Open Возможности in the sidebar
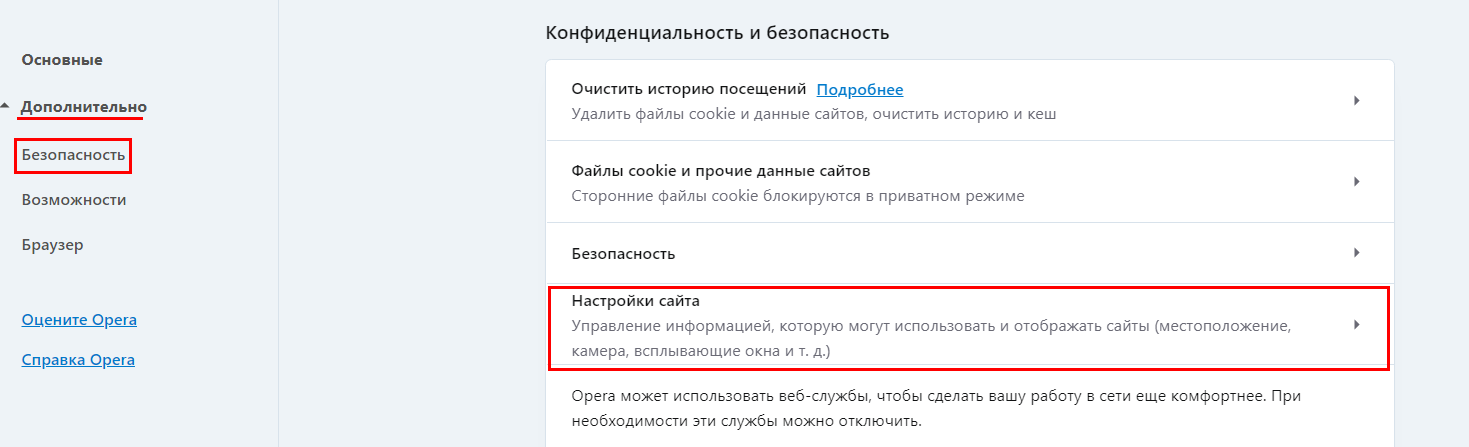This screenshot has height=447, width=1469. tap(74, 200)
